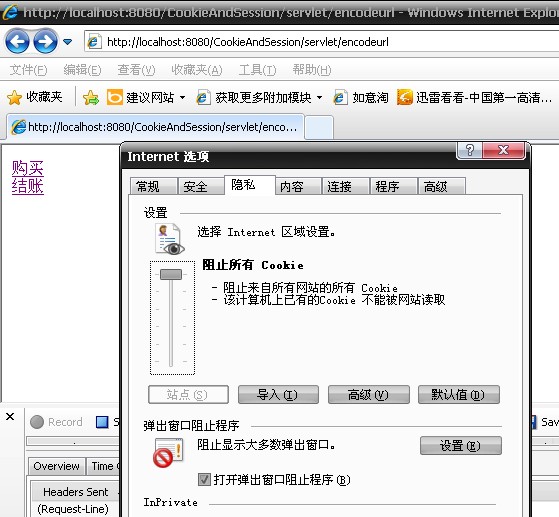Switch to the 安全 tab
Screen dimensions: 559x517
pos(195,186)
